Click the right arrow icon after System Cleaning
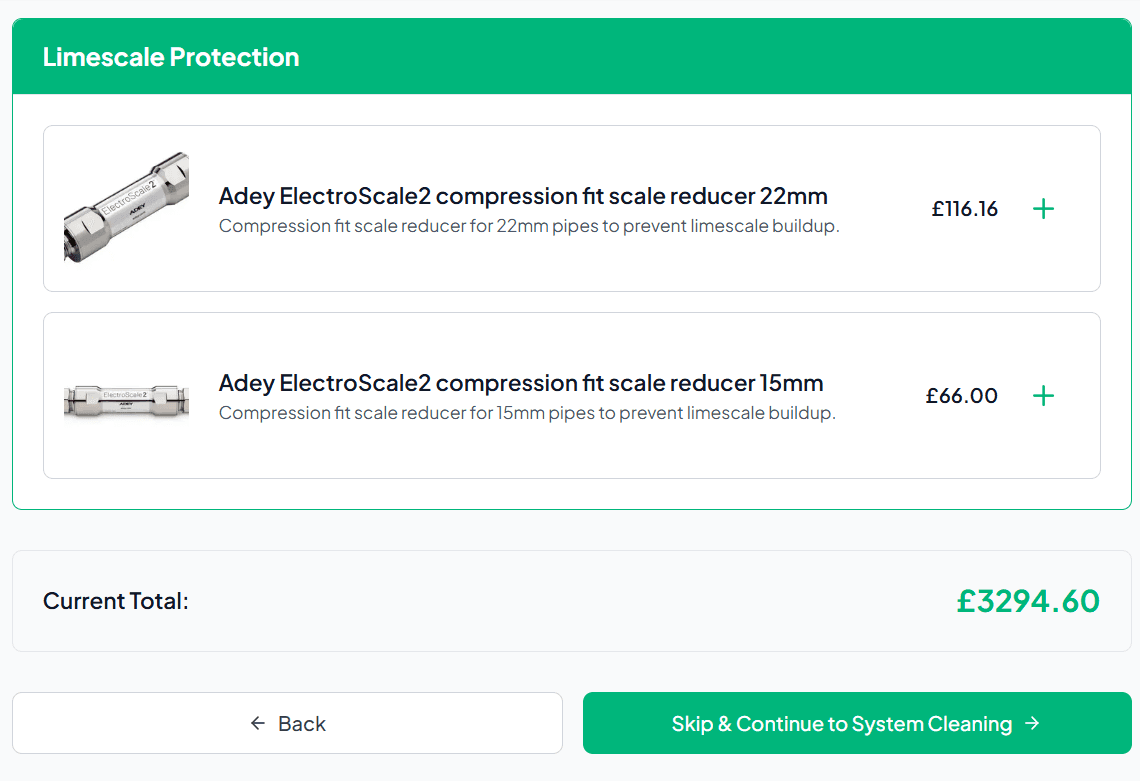Viewport: 1140px width, 781px height. coord(1033,723)
